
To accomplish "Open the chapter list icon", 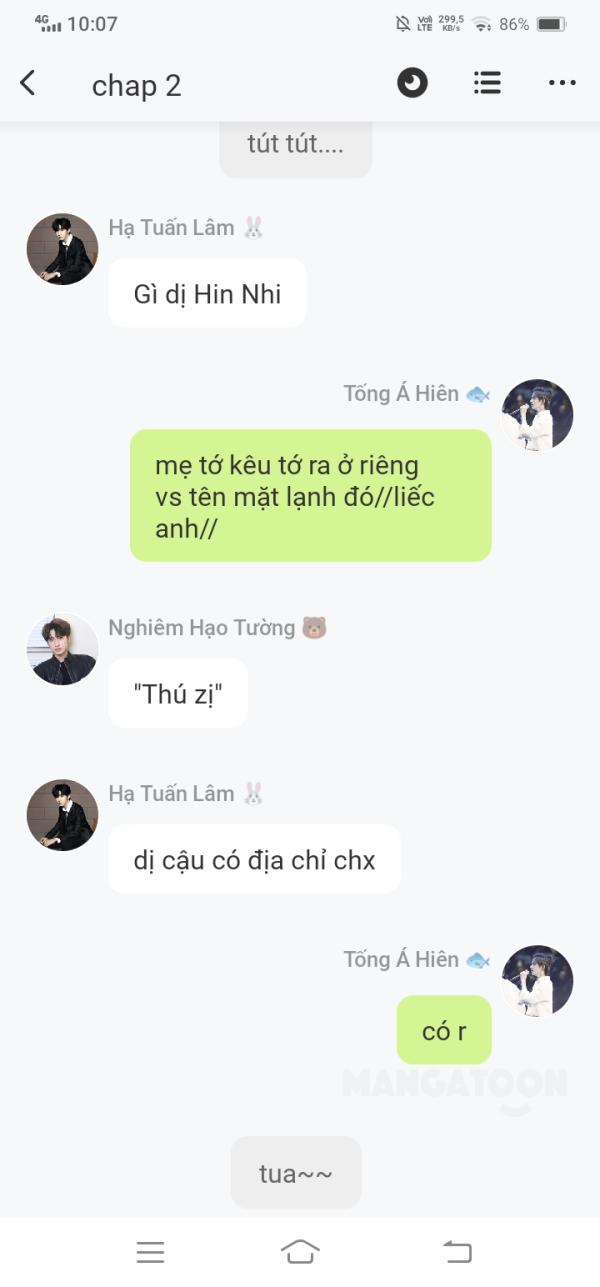I will (x=487, y=83).
